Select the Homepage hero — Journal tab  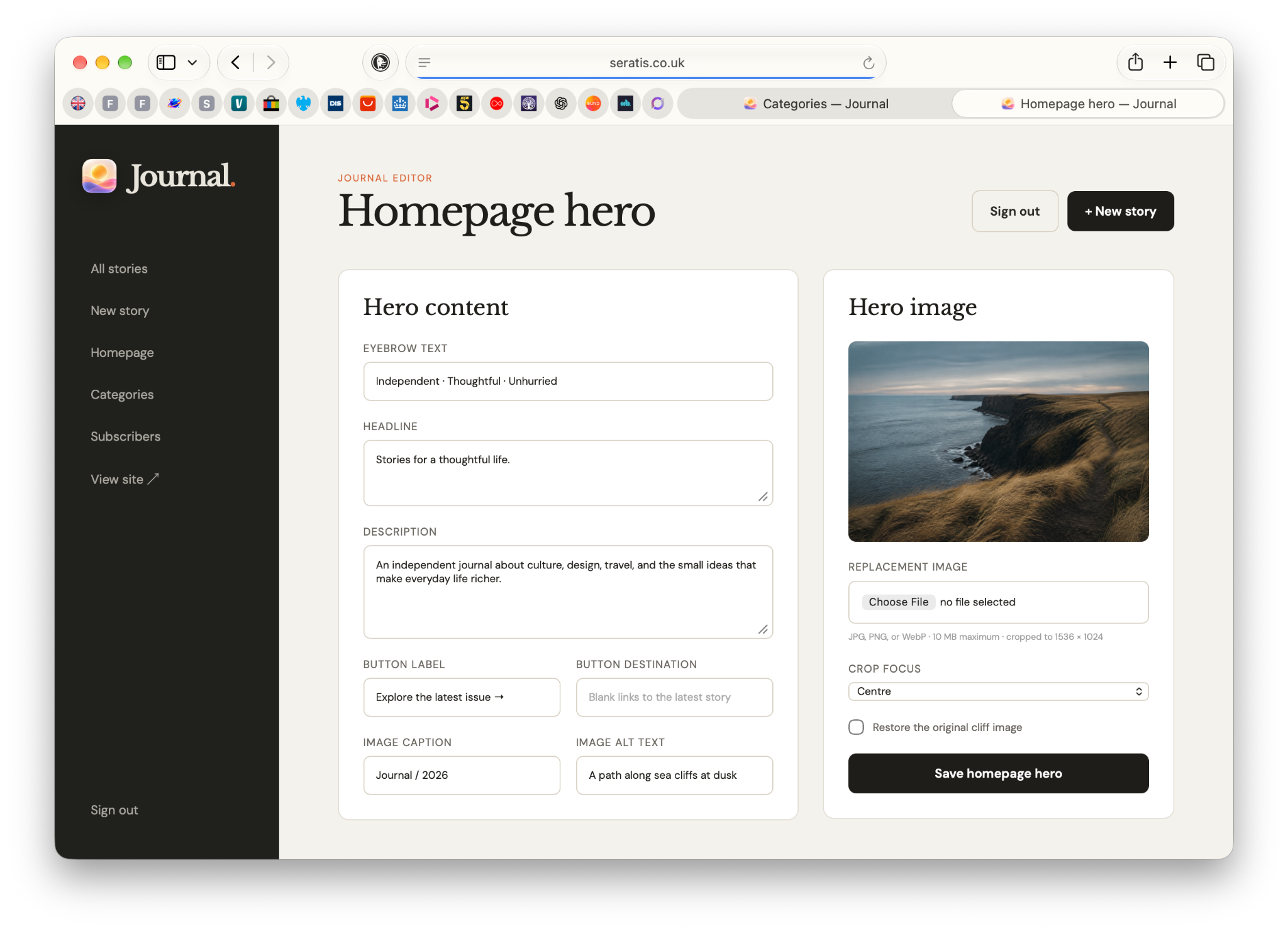tap(1088, 104)
